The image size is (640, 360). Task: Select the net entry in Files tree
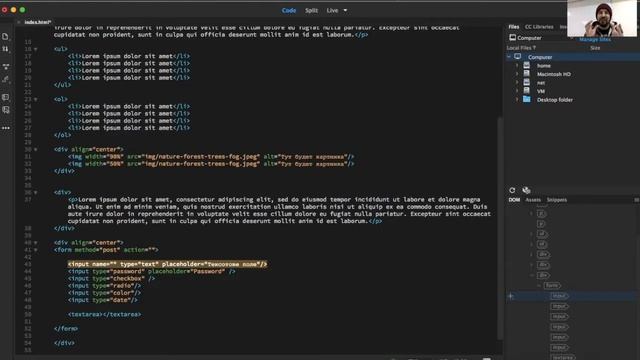[541, 83]
